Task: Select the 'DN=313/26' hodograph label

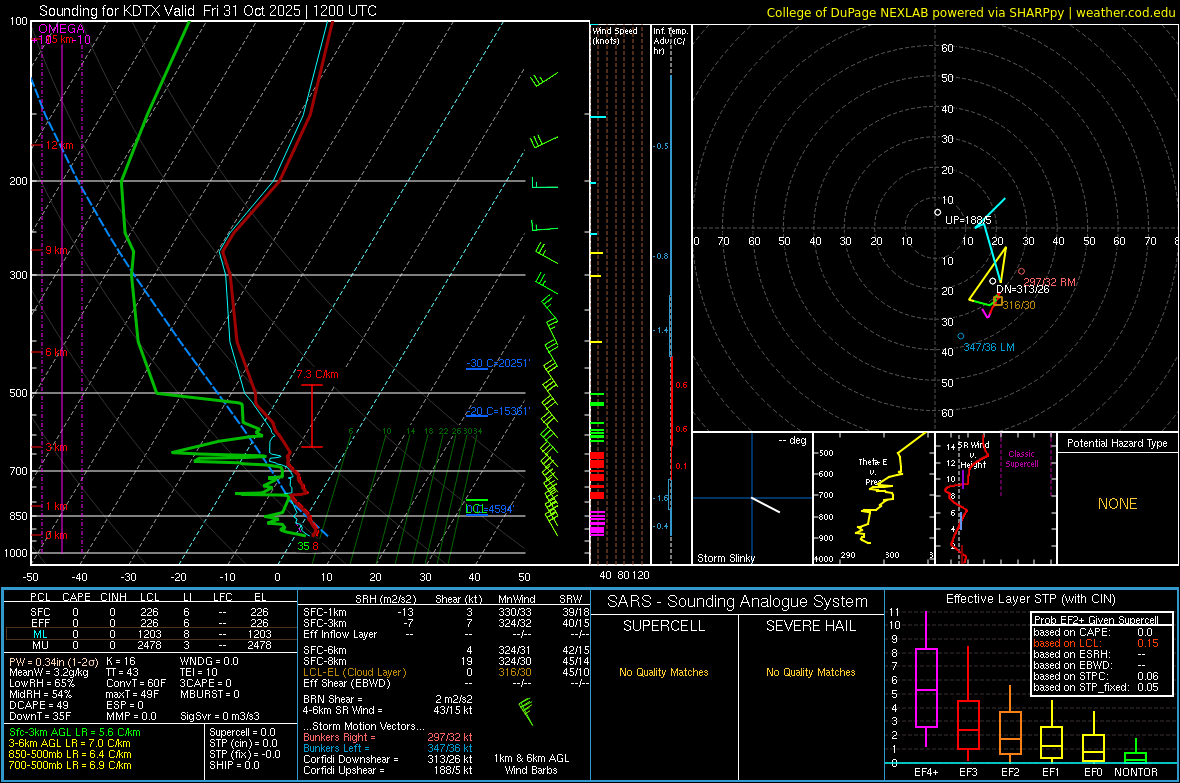Action: tap(1022, 289)
